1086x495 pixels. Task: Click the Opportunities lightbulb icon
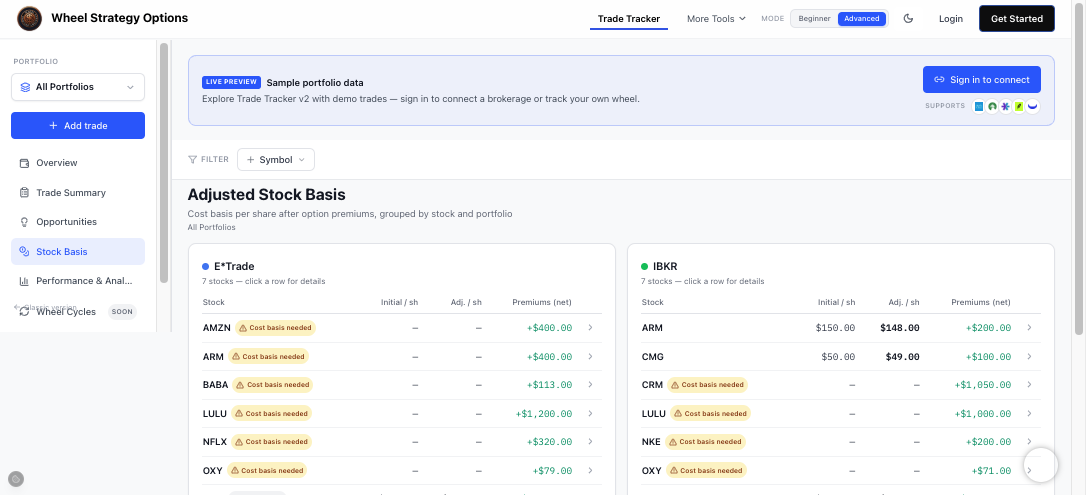pyautogui.click(x=24, y=222)
